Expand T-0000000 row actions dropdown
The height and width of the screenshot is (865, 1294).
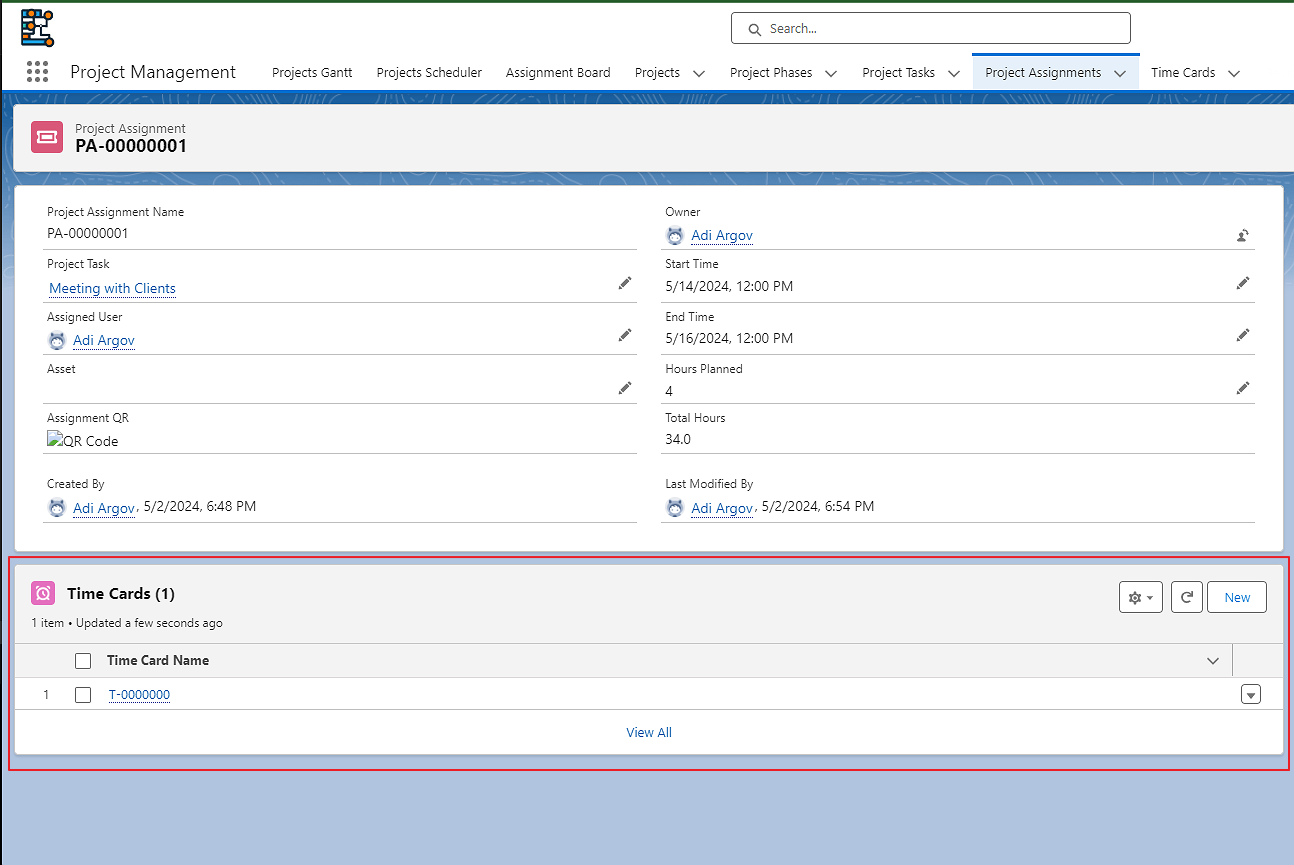tap(1250, 695)
